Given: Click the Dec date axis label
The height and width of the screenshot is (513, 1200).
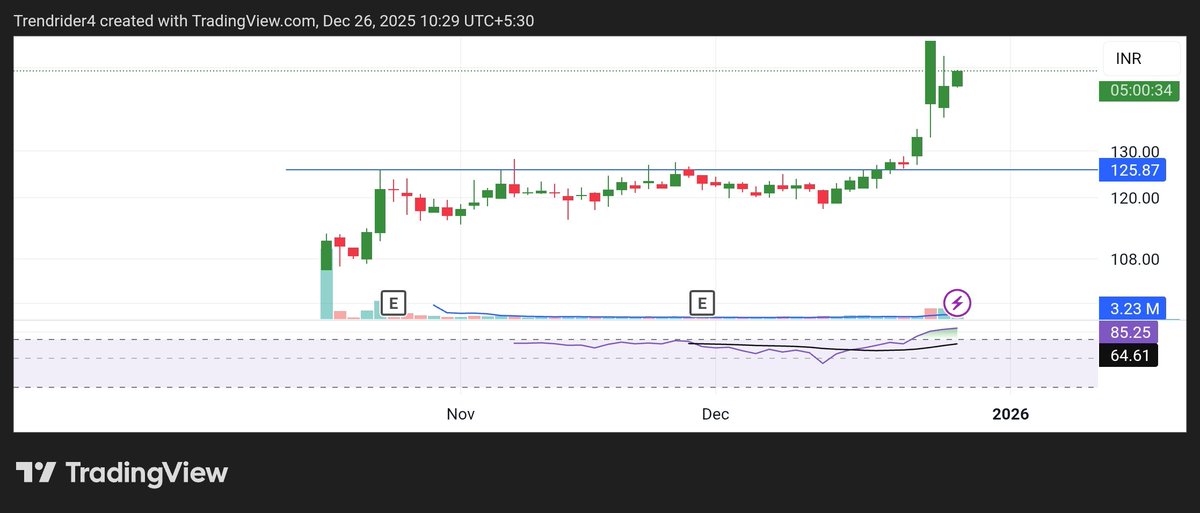Looking at the screenshot, I should pyautogui.click(x=715, y=413).
